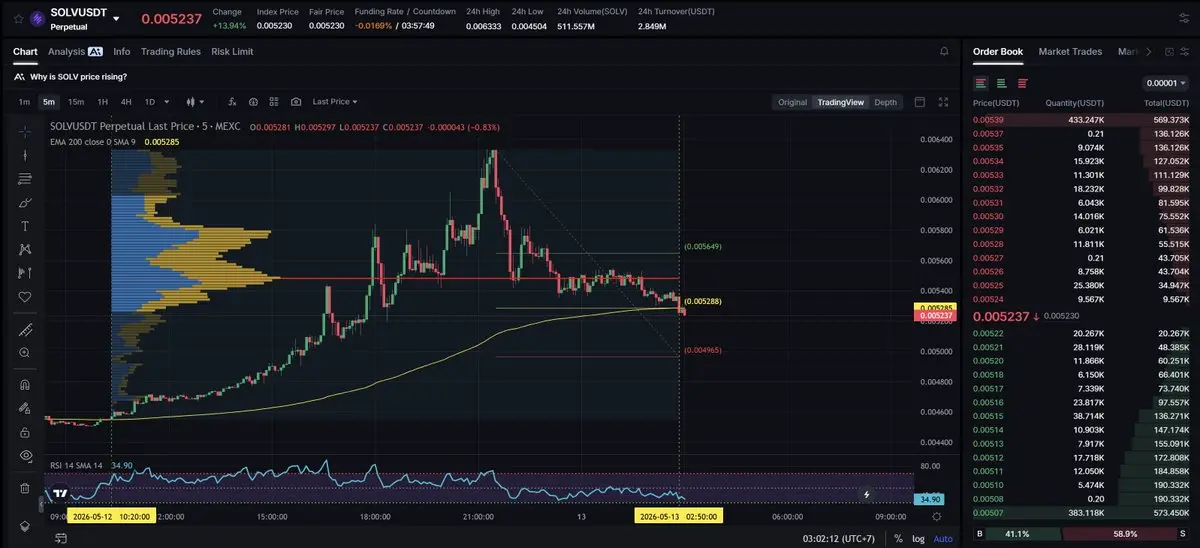The height and width of the screenshot is (548, 1200).
Task: Switch to the Chart tab
Action: click(x=25, y=51)
